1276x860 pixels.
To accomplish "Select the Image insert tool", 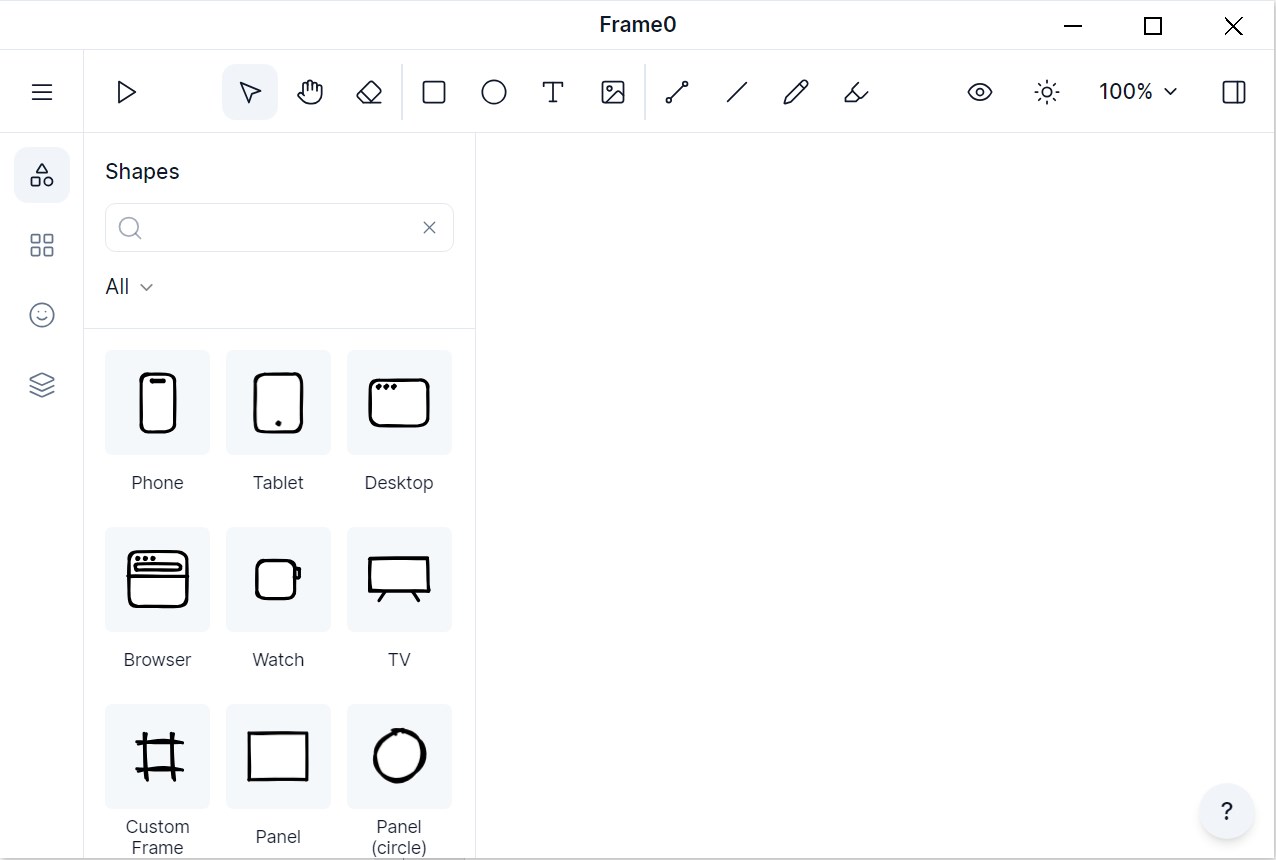I will click(x=613, y=92).
